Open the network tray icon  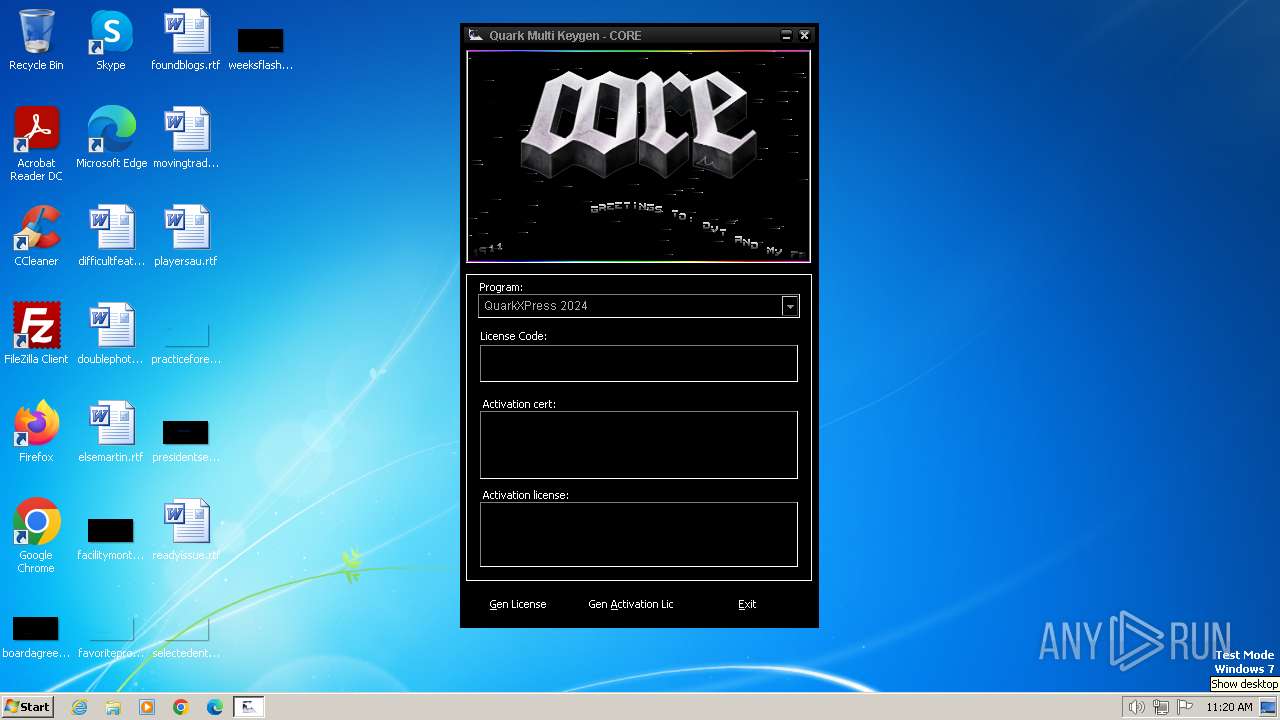pos(1161,707)
